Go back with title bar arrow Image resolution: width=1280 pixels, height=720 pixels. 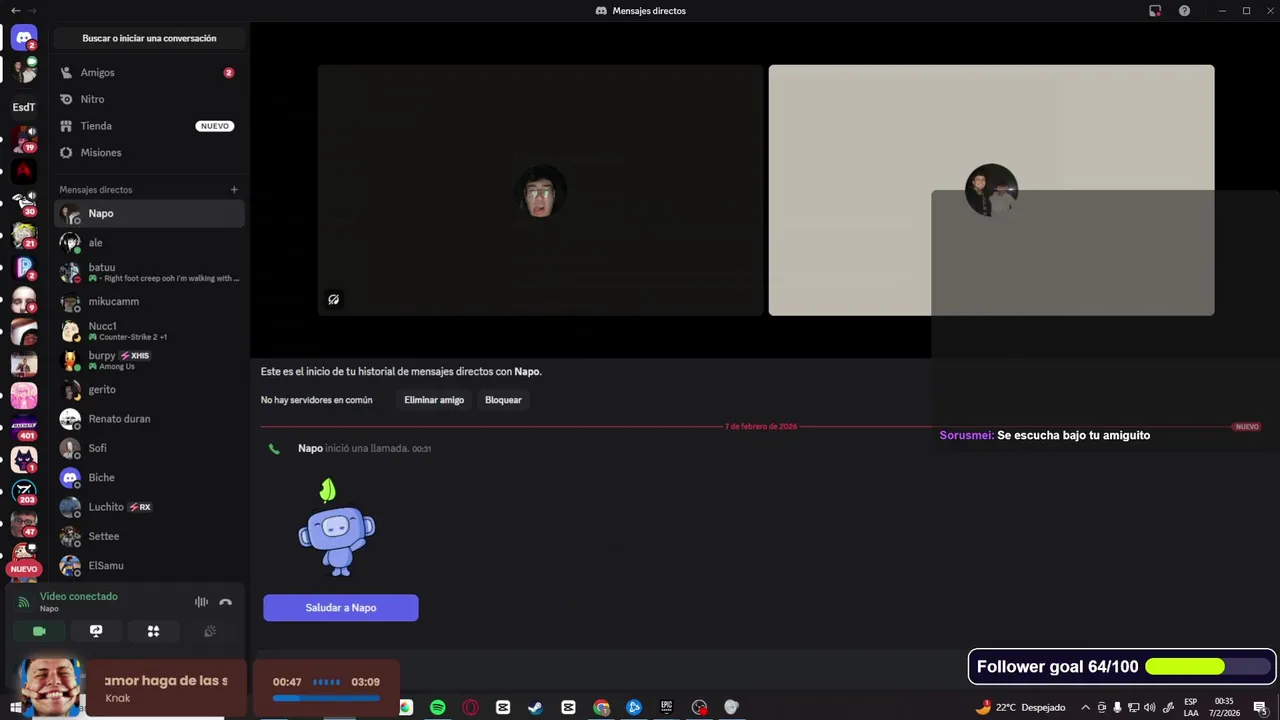pos(14,10)
